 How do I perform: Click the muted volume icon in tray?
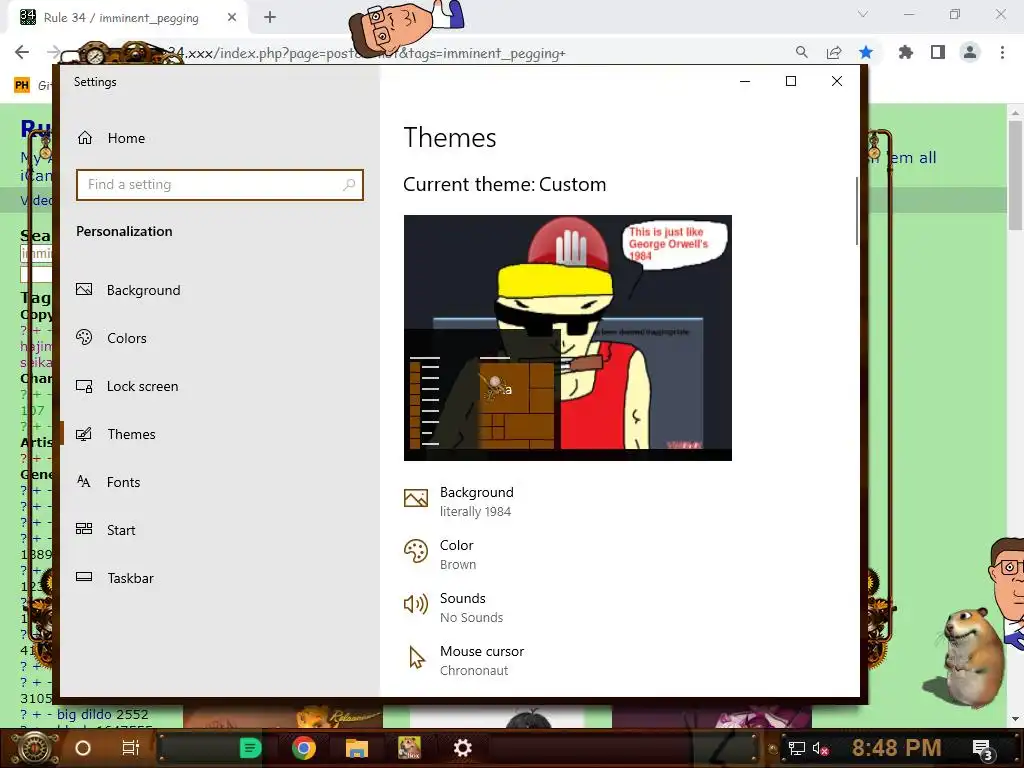(820, 748)
